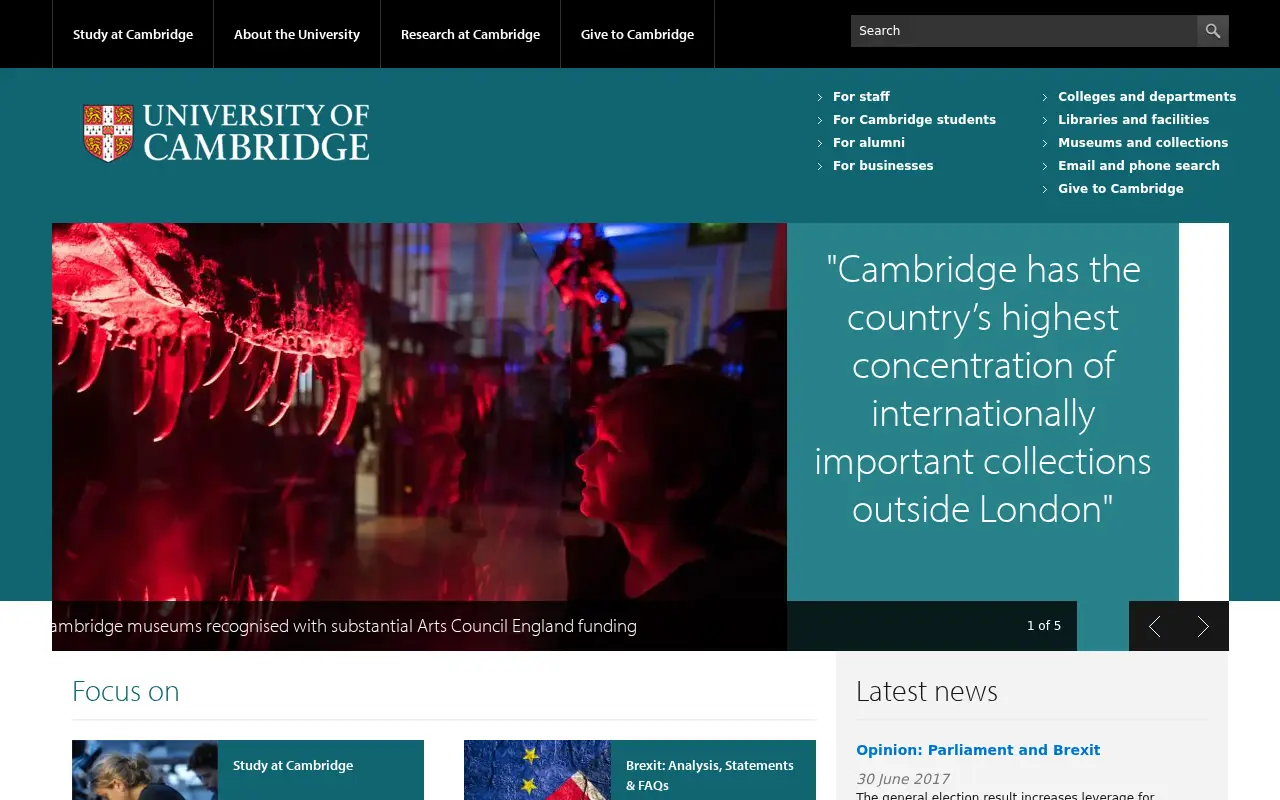Viewport: 1280px width, 800px height.
Task: Open the Study at Cambridge menu
Action: 133,34
